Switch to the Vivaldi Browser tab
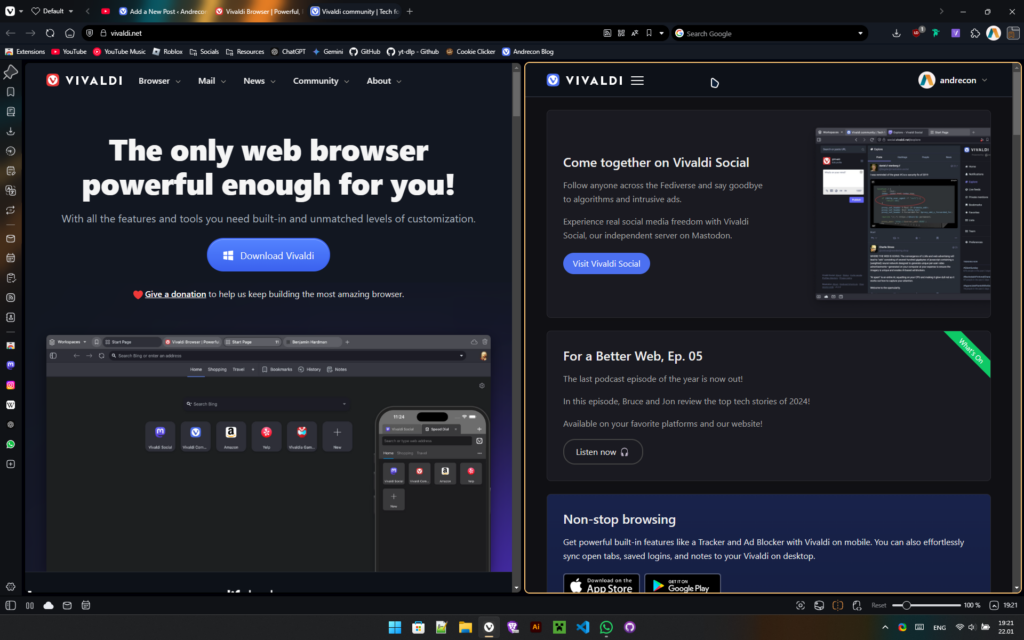The image size is (1024, 640). (x=257, y=11)
